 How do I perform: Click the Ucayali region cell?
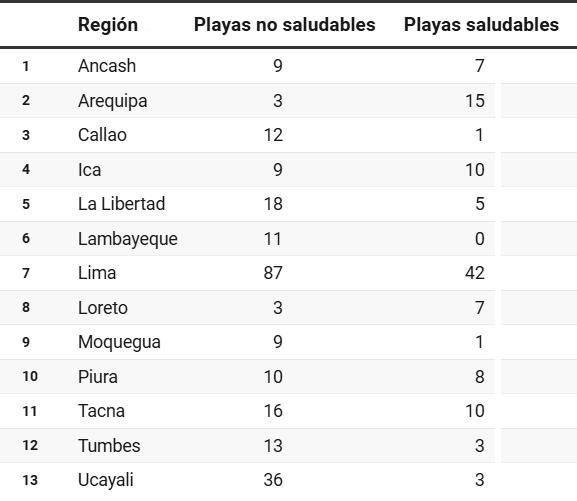click(106, 480)
